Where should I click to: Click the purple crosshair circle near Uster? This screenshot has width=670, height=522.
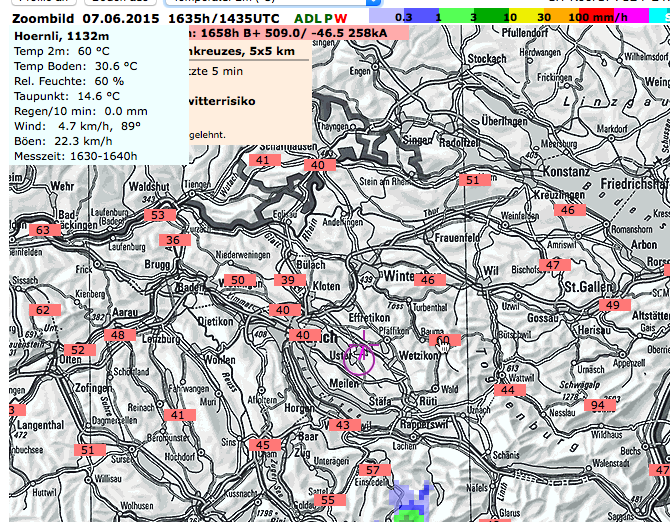[x=359, y=360]
